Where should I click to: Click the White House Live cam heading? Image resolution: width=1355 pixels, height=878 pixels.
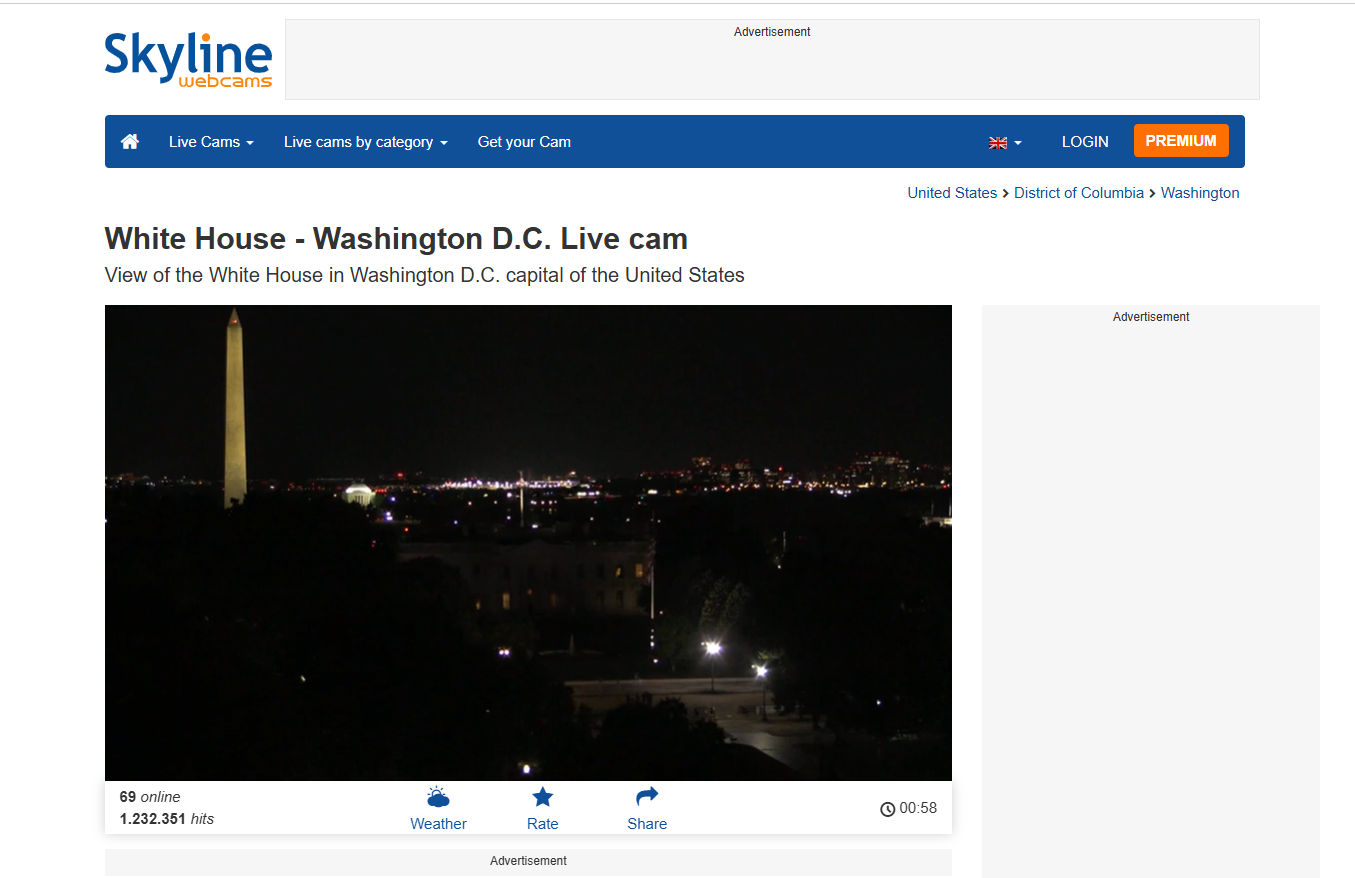click(396, 239)
